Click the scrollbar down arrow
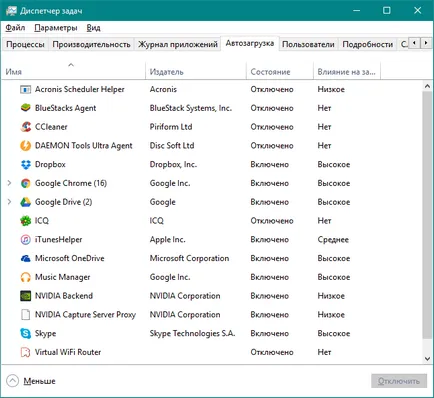Image resolution: width=434 pixels, height=398 pixels. click(x=427, y=359)
